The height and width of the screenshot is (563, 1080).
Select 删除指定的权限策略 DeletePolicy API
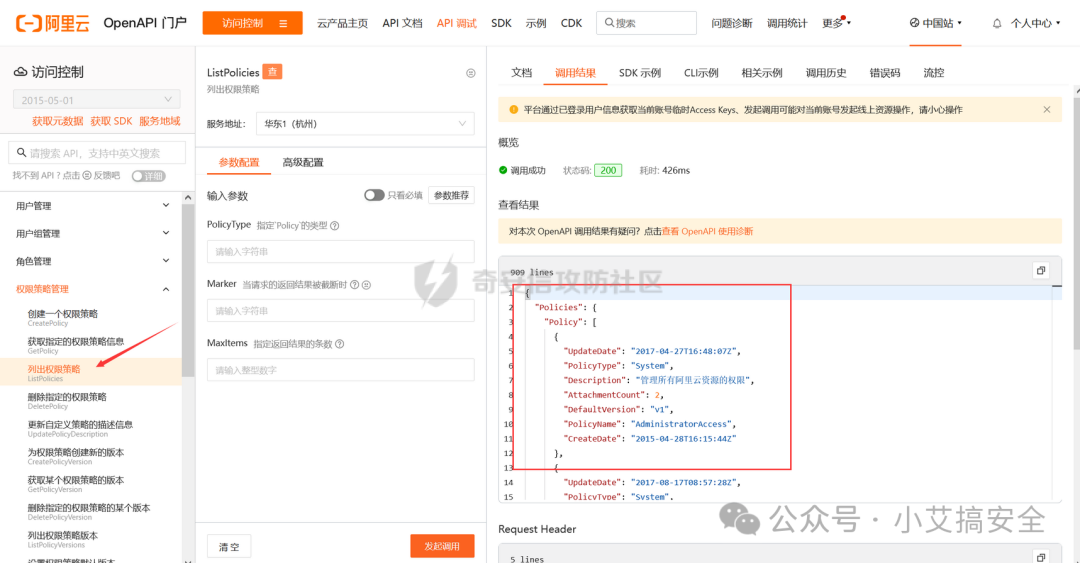point(91,400)
